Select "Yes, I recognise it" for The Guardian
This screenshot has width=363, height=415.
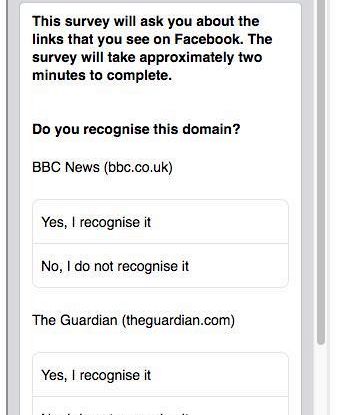point(160,375)
